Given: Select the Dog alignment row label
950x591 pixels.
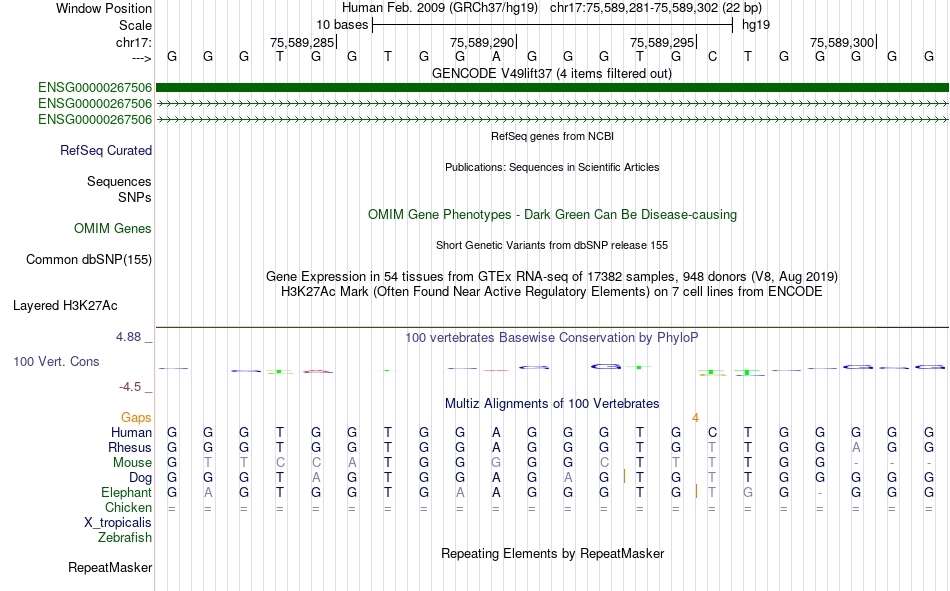Looking at the screenshot, I should pyautogui.click(x=141, y=478).
